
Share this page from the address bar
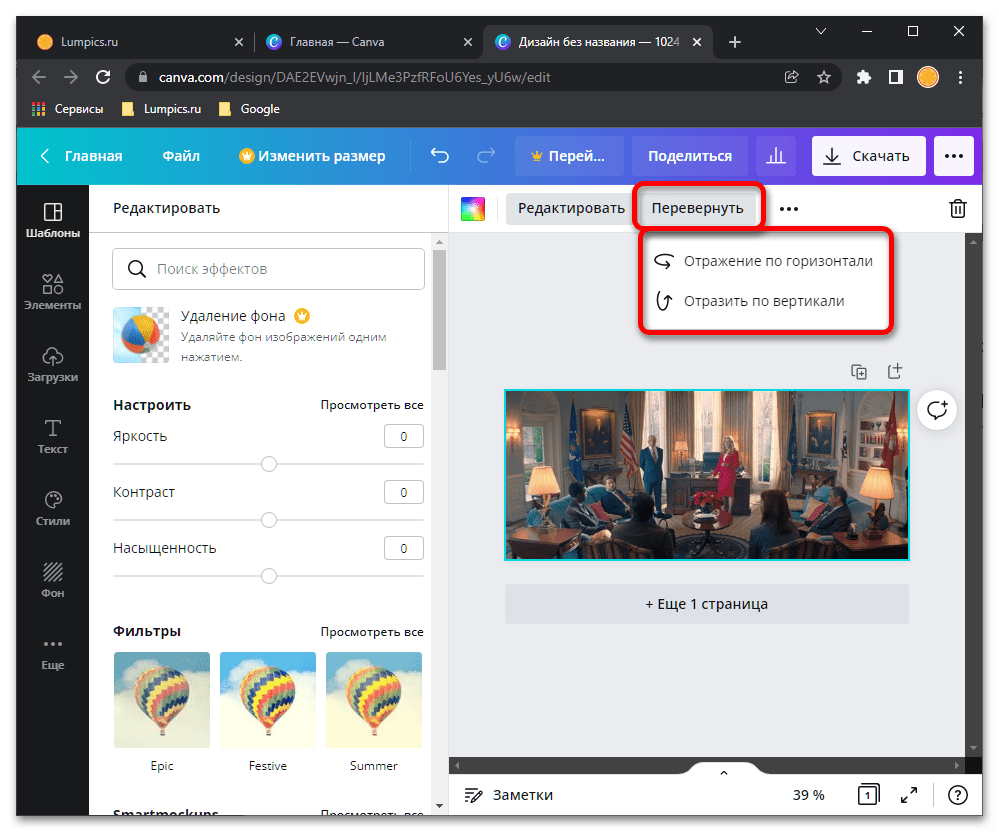tap(791, 77)
